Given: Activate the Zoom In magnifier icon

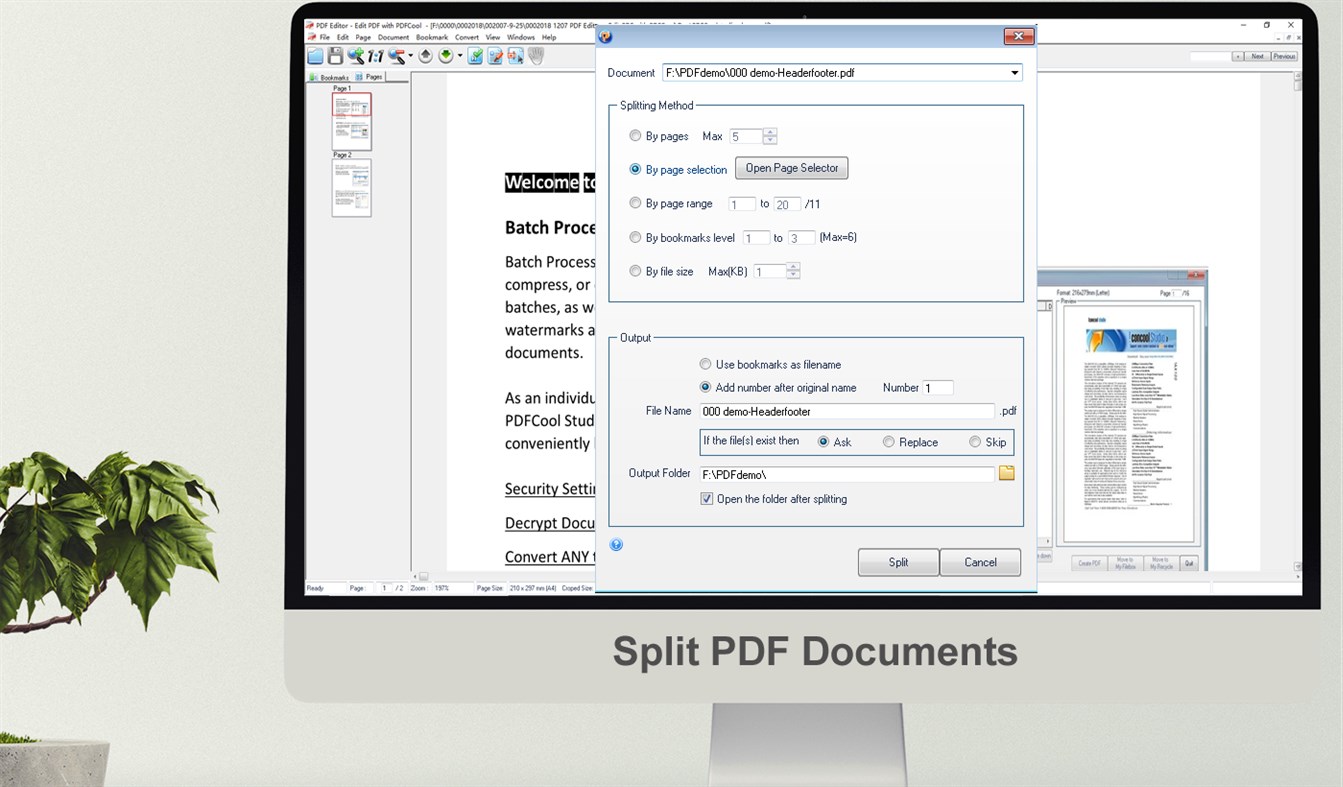Looking at the screenshot, I should [355, 56].
